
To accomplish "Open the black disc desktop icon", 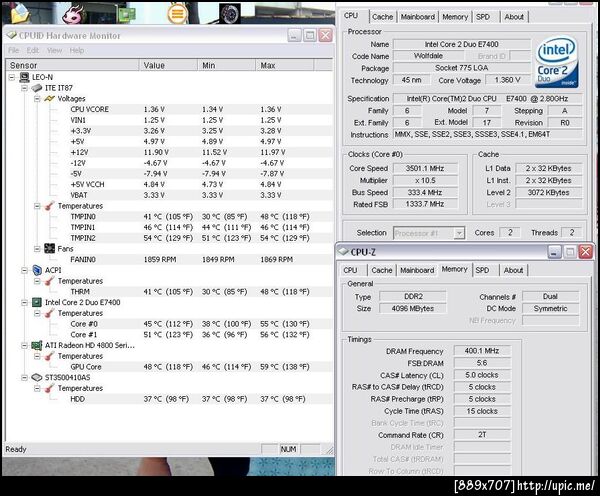I will 230,13.
